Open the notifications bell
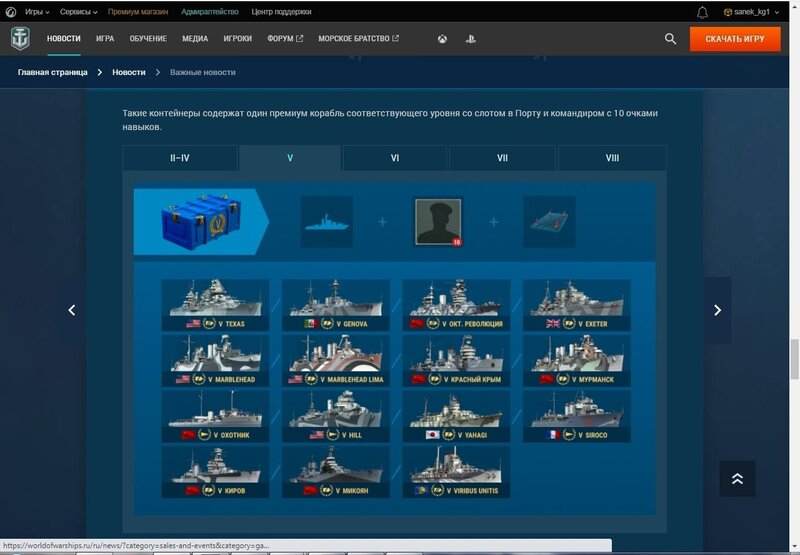Image resolution: width=800 pixels, height=555 pixels. [703, 12]
